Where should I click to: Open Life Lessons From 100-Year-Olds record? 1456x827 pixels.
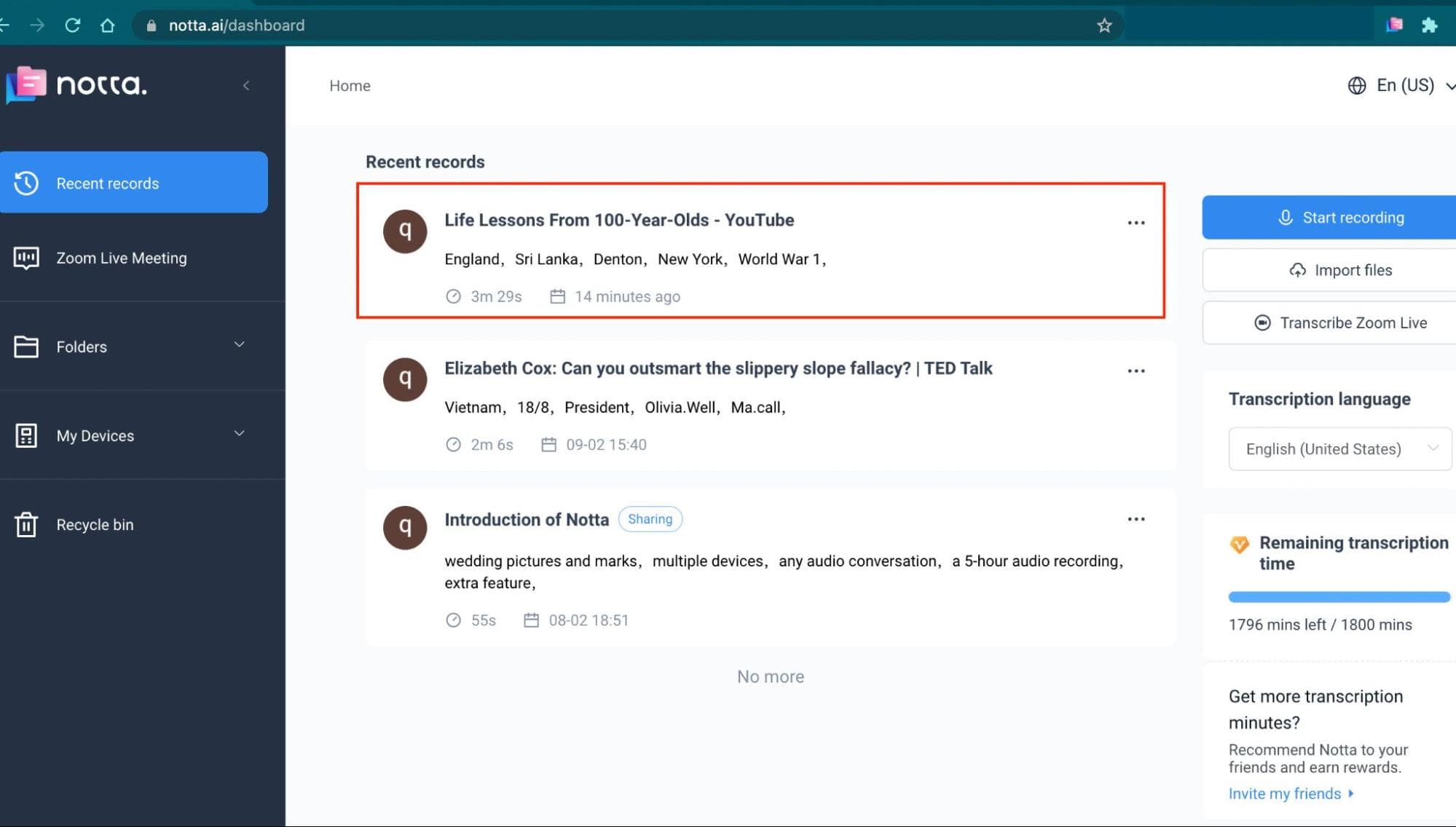pos(618,220)
